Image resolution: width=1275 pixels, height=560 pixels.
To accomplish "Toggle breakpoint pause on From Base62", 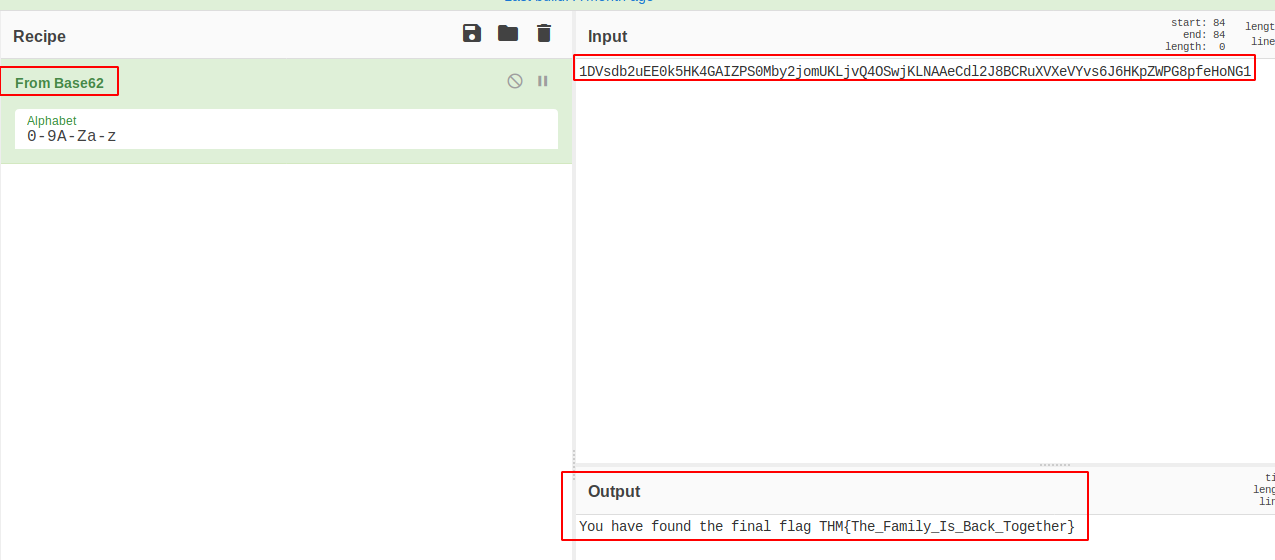I will pyautogui.click(x=543, y=81).
